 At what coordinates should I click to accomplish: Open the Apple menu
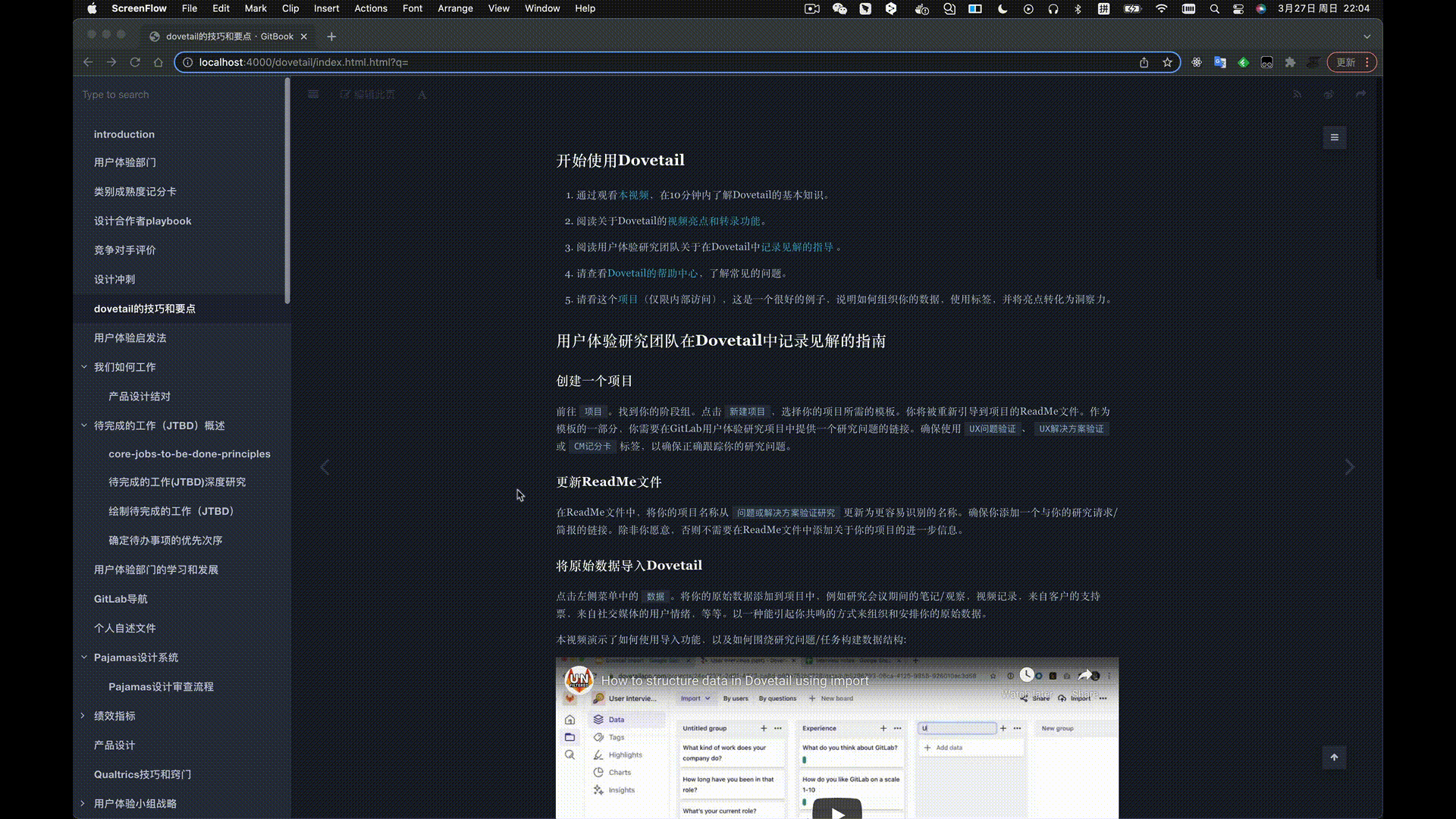tap(92, 8)
